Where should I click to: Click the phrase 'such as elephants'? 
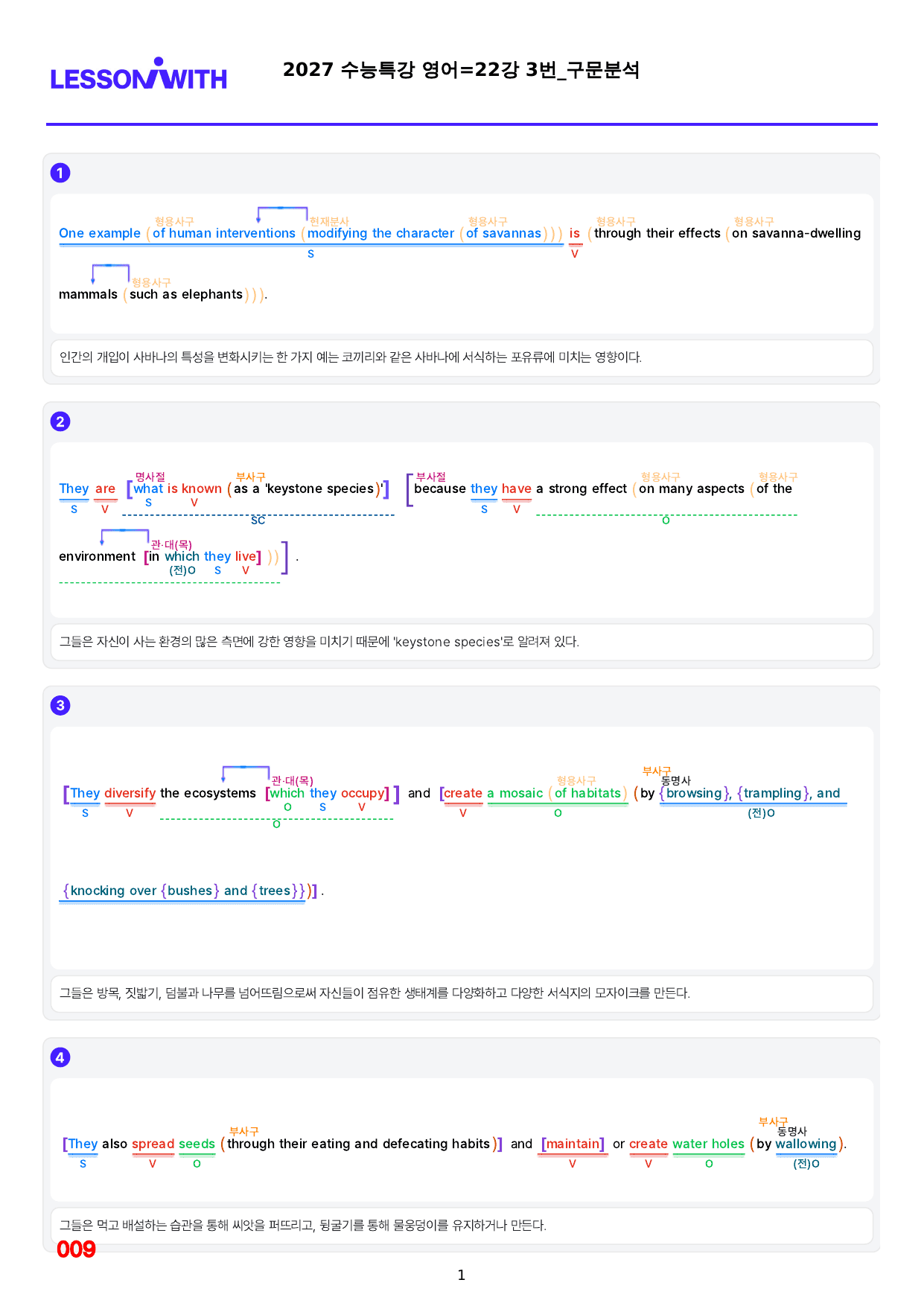(x=186, y=294)
